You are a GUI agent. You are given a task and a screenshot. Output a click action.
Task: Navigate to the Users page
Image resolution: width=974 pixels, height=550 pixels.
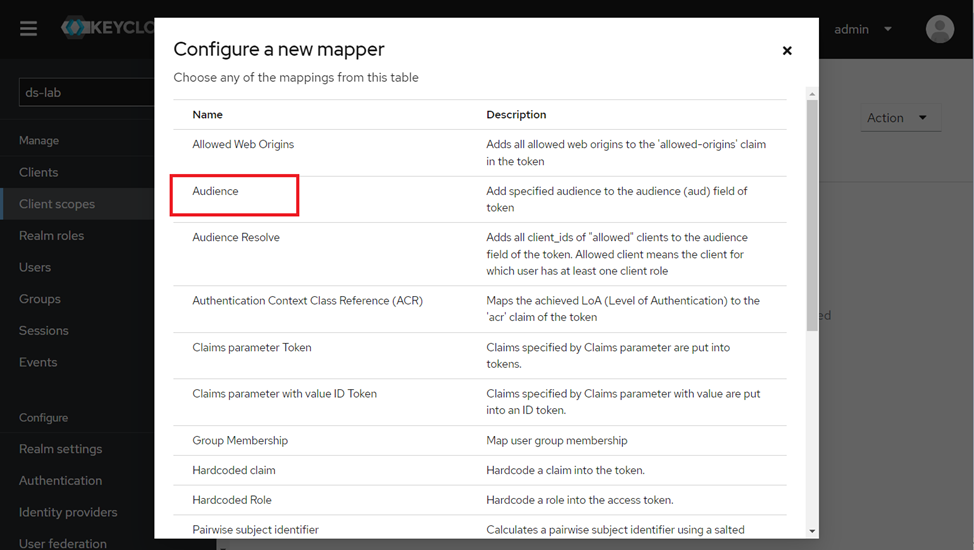pos(35,267)
